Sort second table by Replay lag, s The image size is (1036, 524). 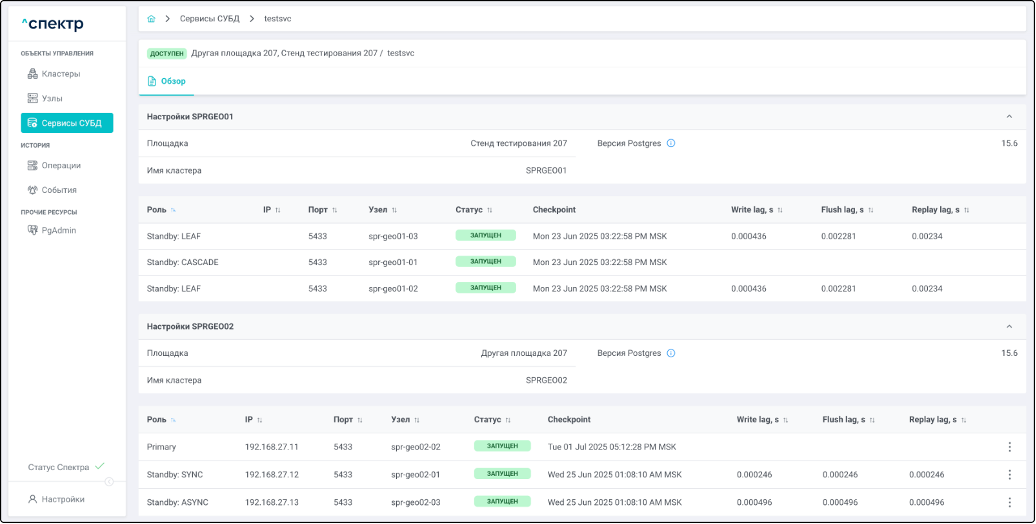click(963, 420)
